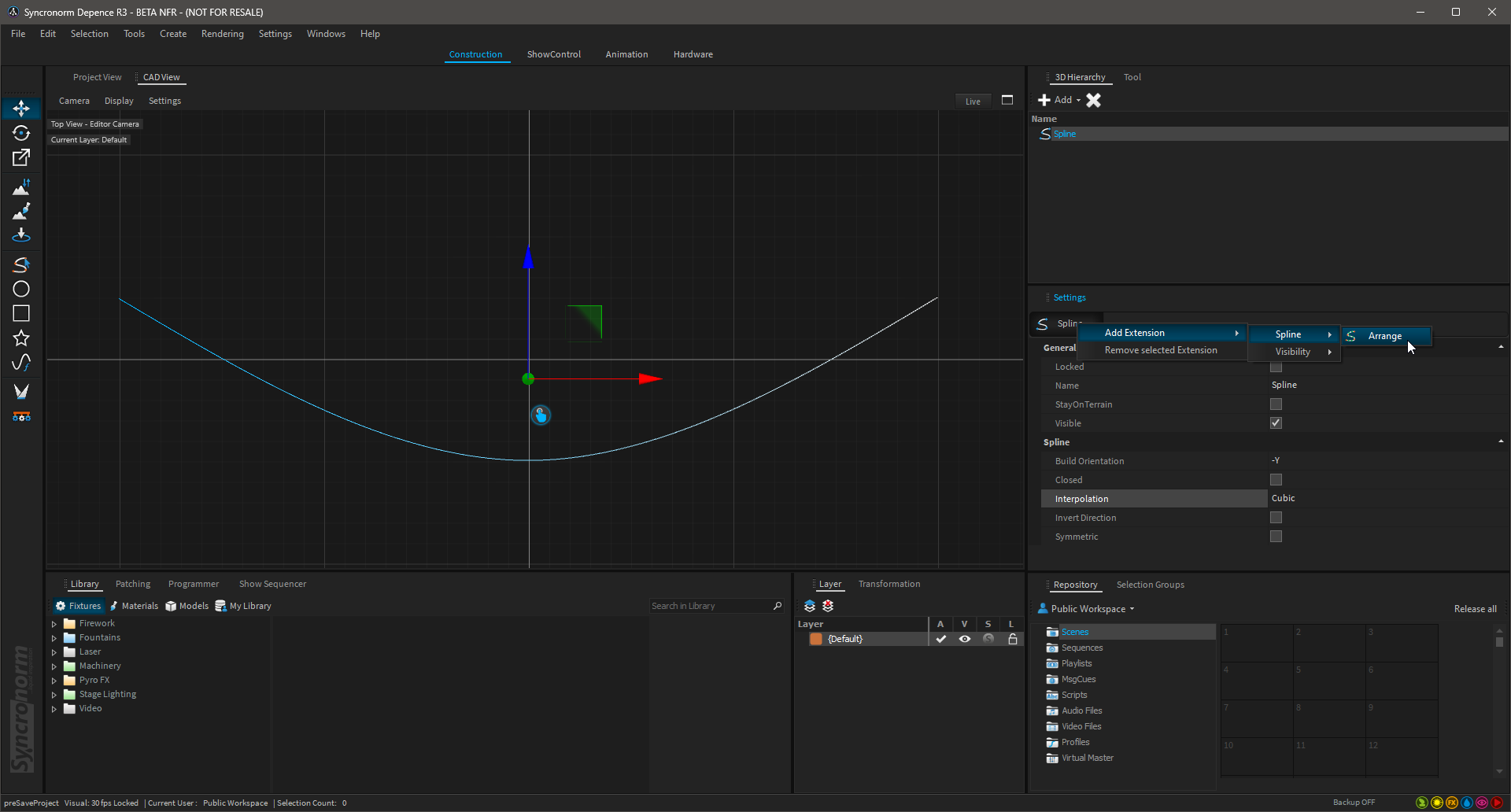Click the pink status bar icon
Viewport: 1511px width, 812px height.
coord(1482,803)
